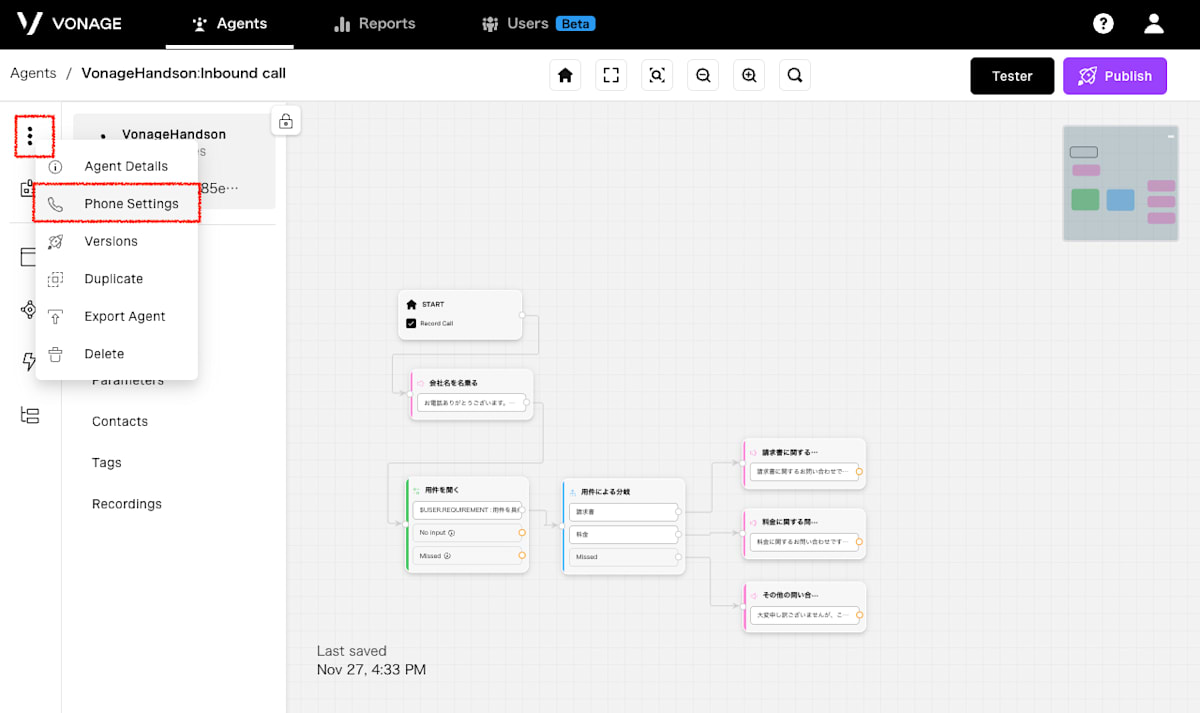The height and width of the screenshot is (713, 1200).
Task: Toggle fullscreen canvas view
Action: (x=611, y=75)
